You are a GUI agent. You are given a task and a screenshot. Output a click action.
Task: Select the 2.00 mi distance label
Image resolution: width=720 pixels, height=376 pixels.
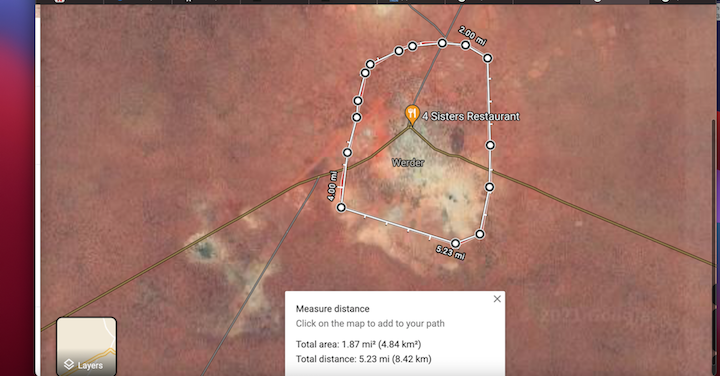(472, 36)
